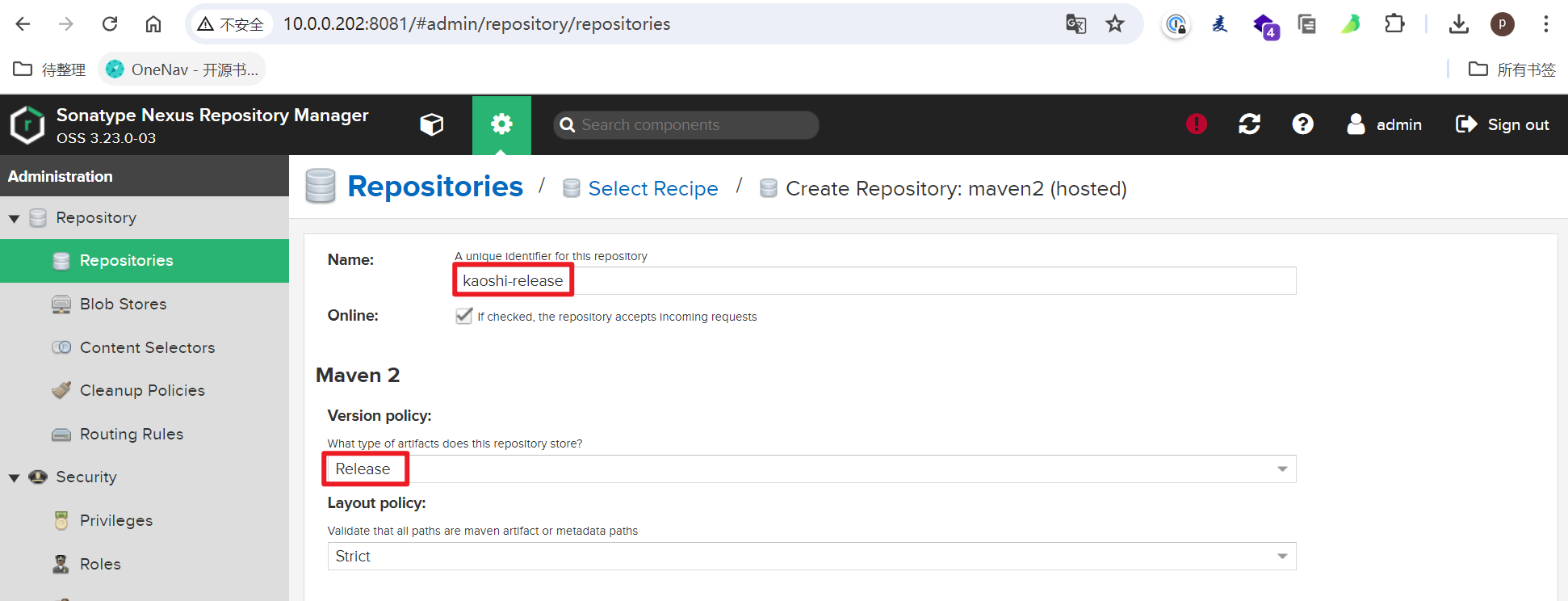Open the help question mark menu

coord(1302,124)
